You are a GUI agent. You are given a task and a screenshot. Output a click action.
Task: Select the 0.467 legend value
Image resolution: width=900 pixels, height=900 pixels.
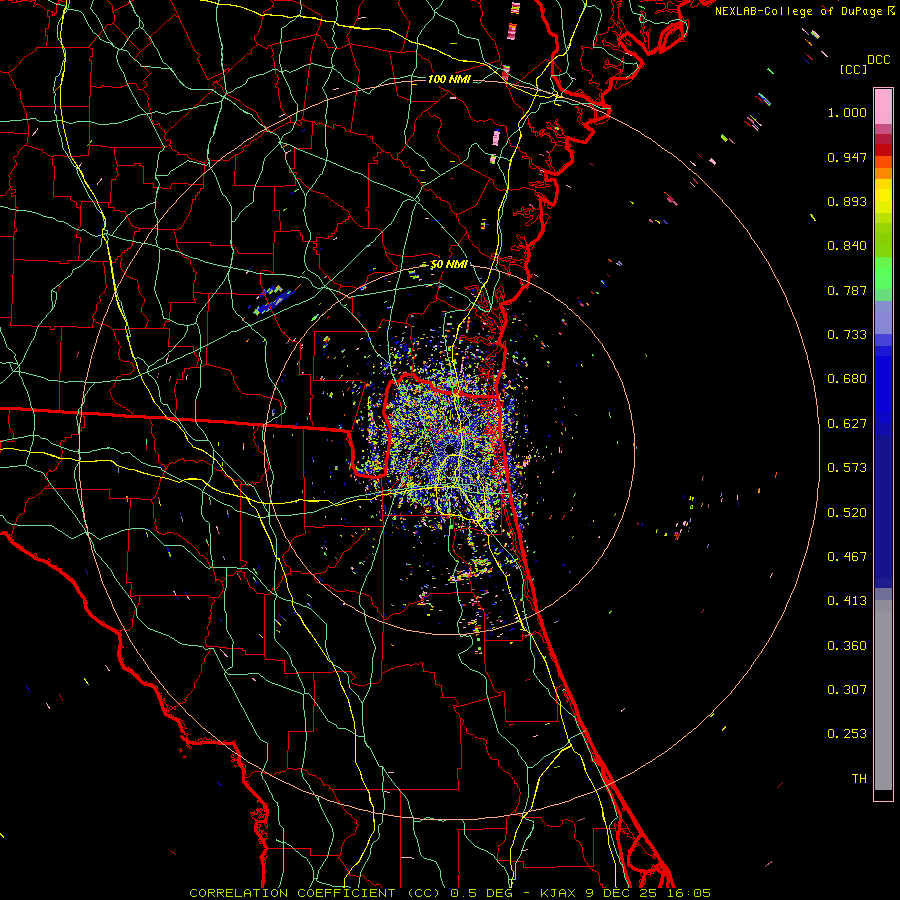tap(847, 557)
